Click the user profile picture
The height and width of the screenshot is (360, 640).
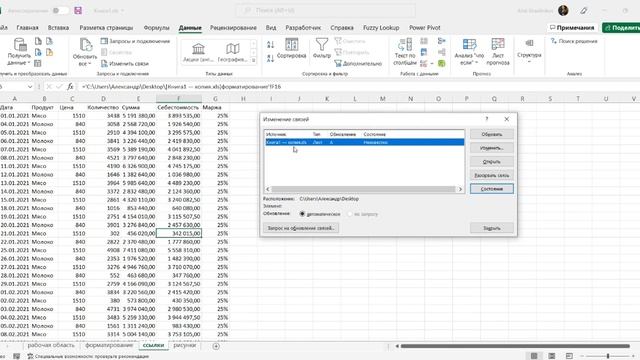[563, 11]
